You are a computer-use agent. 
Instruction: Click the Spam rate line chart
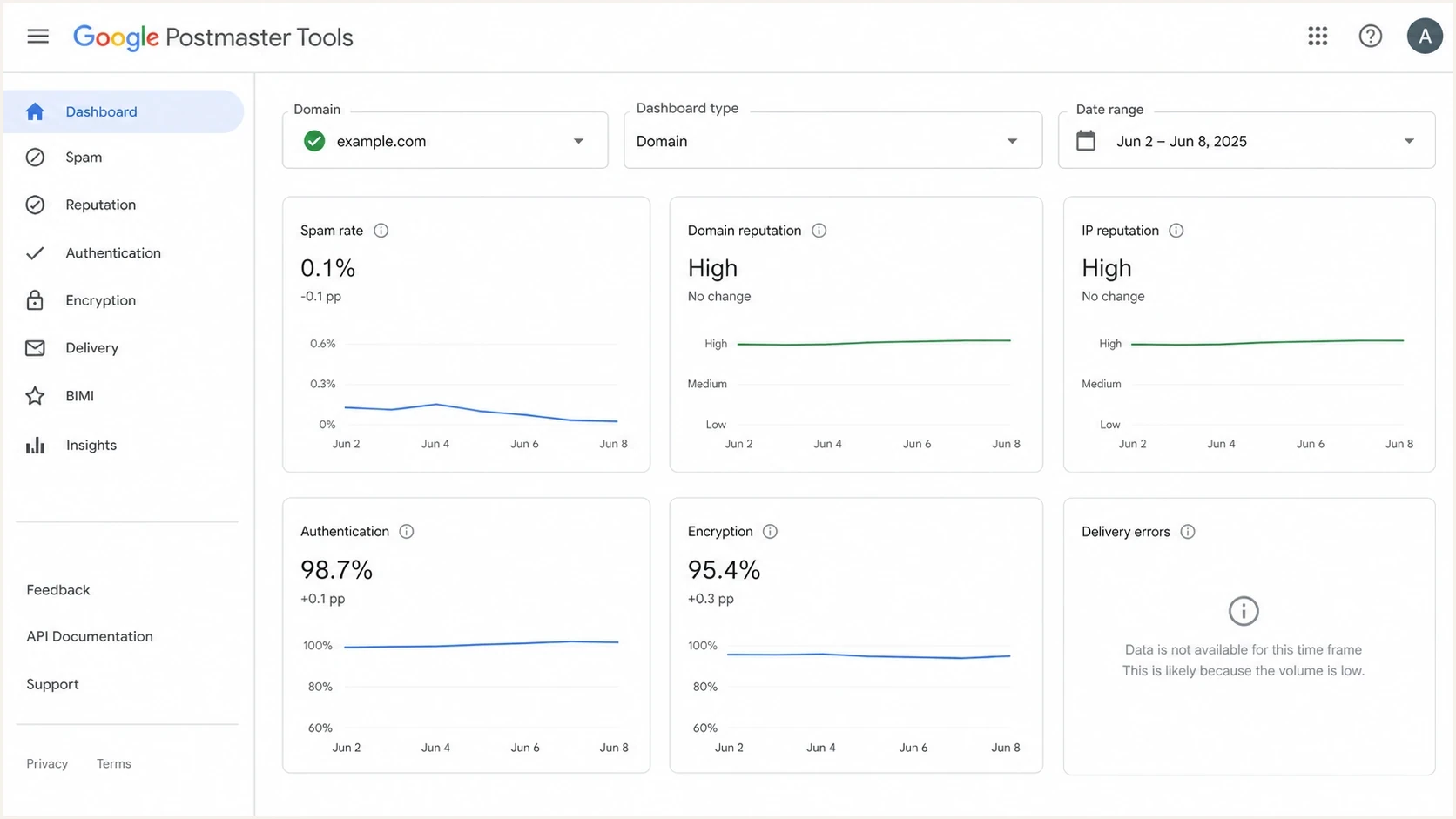pos(481,413)
